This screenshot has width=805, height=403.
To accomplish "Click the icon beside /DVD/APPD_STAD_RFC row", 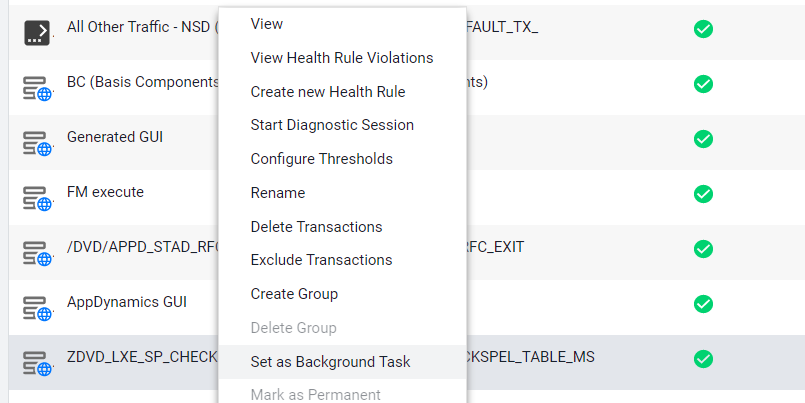I will (x=37, y=253).
